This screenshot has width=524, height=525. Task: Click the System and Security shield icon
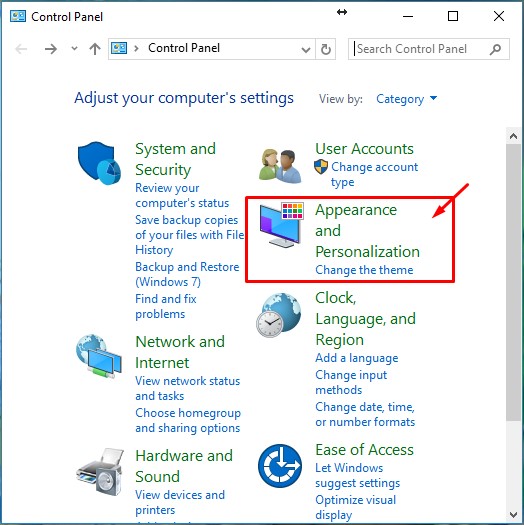[x=99, y=163]
